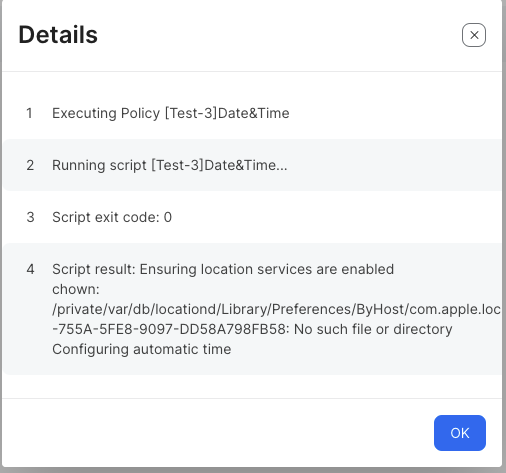Click the Details heading
Viewport: 506px width, 473px height.
58,35
